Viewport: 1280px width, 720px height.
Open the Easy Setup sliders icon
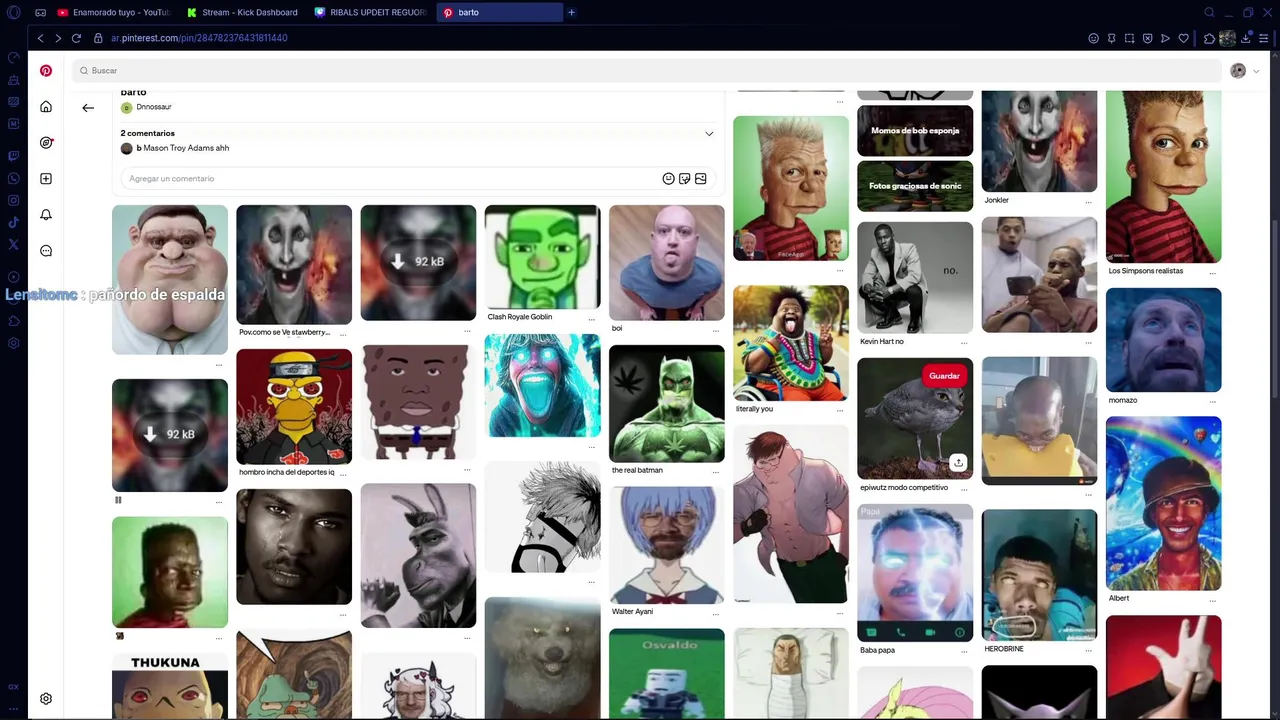coord(1264,38)
